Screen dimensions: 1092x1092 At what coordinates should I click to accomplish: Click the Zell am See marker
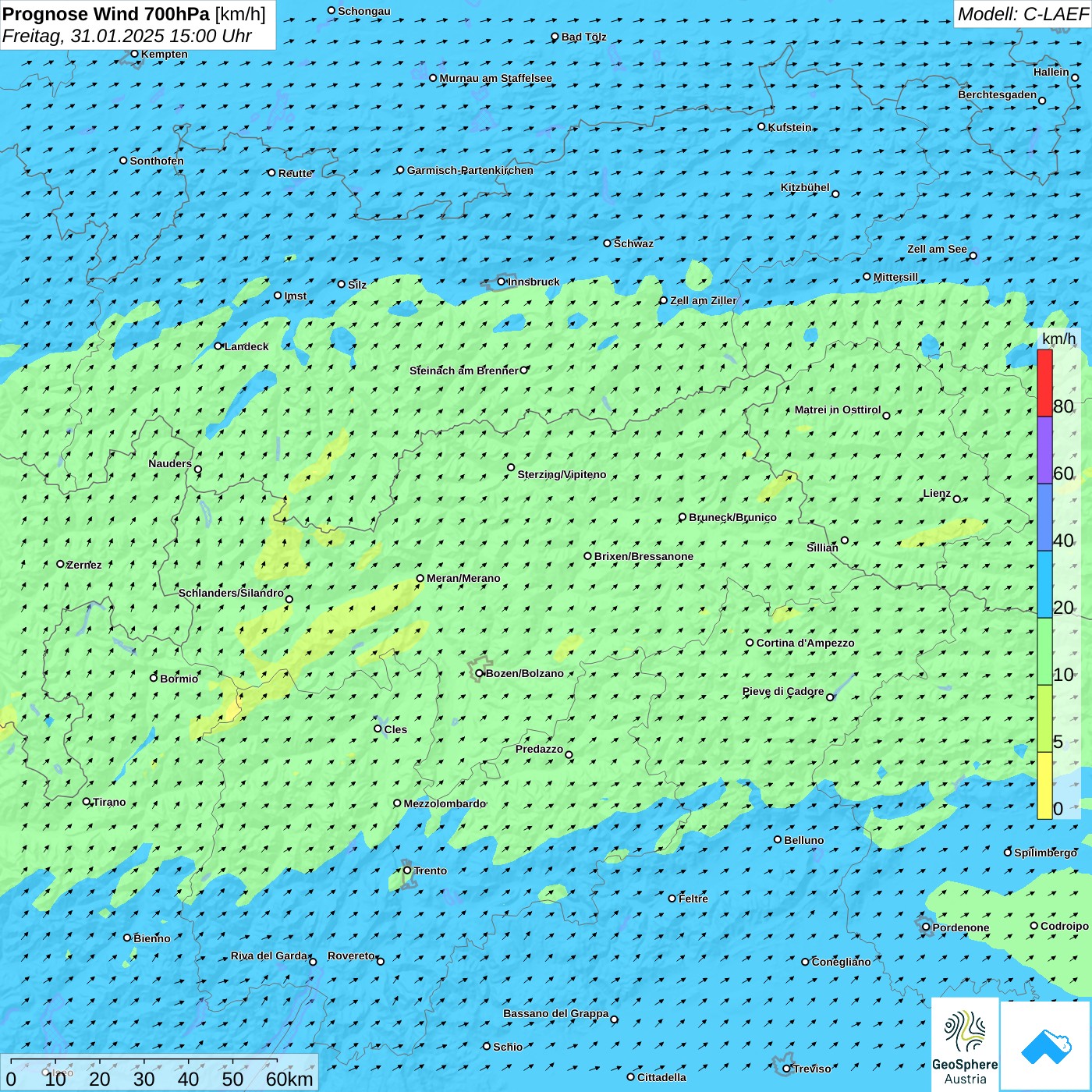973,256
